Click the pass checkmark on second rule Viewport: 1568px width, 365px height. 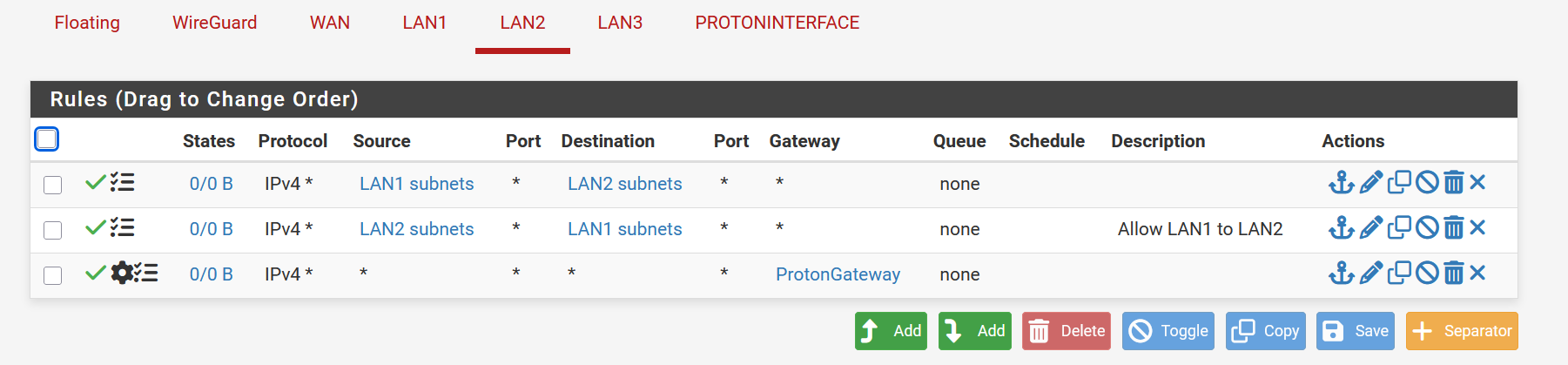95,228
